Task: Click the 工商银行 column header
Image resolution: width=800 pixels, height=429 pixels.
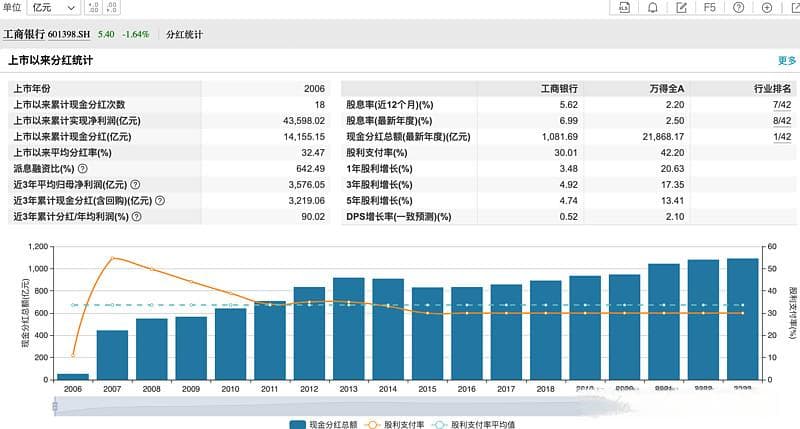Action: click(559, 89)
